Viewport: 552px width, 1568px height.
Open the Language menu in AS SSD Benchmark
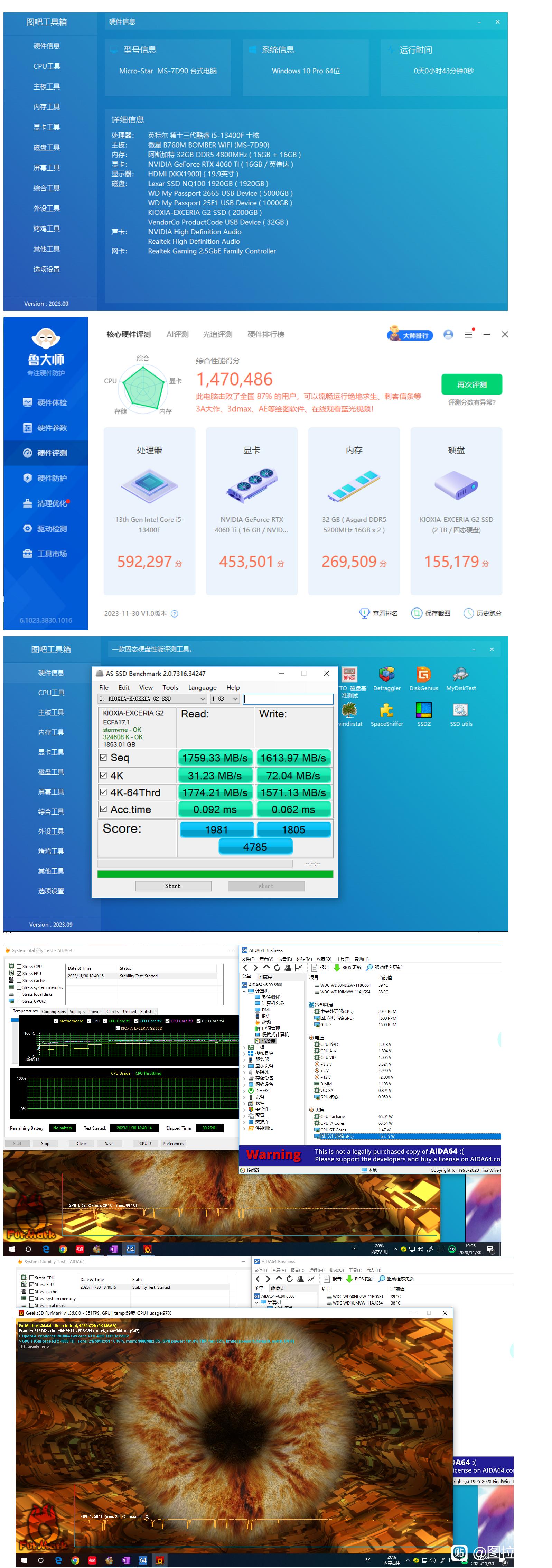click(x=202, y=687)
